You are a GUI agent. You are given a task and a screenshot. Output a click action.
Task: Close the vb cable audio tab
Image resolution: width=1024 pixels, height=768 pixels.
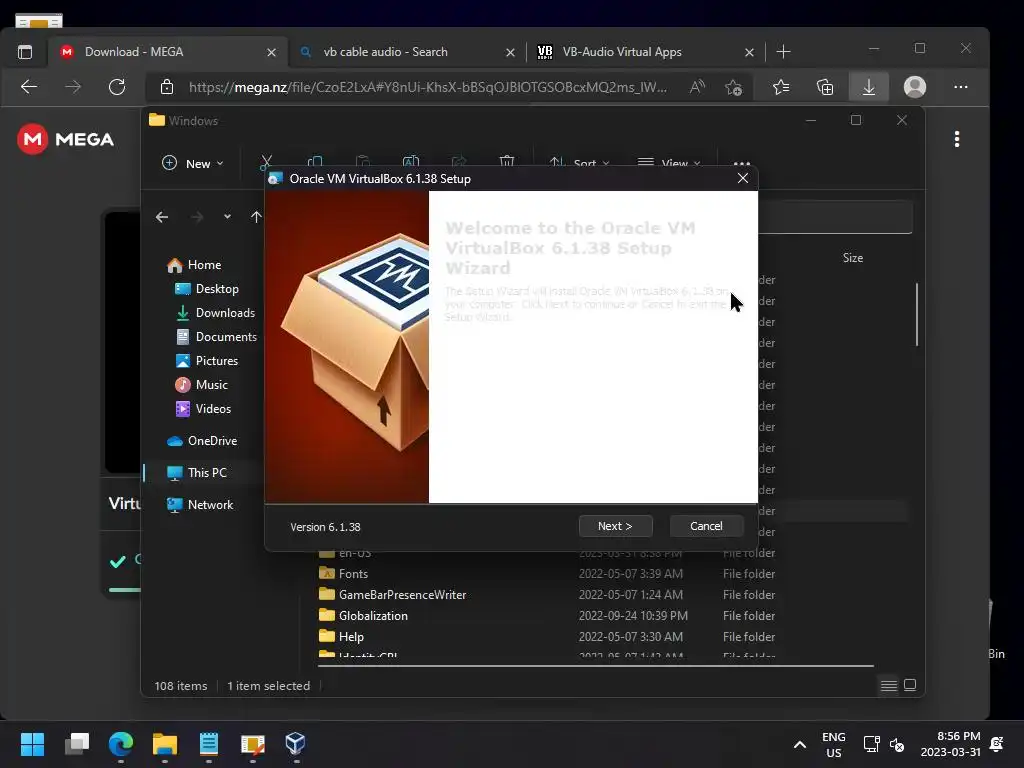click(x=510, y=52)
